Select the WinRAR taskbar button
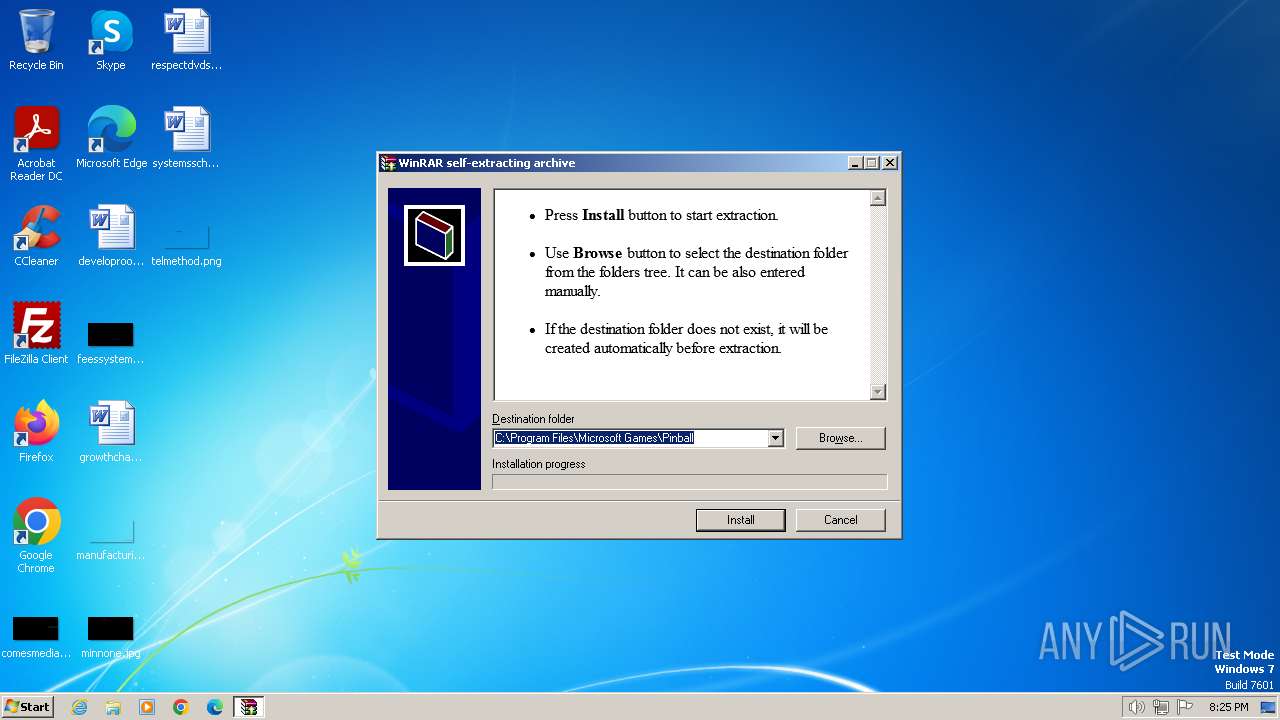Image resolution: width=1280 pixels, height=720 pixels. pyautogui.click(x=249, y=707)
